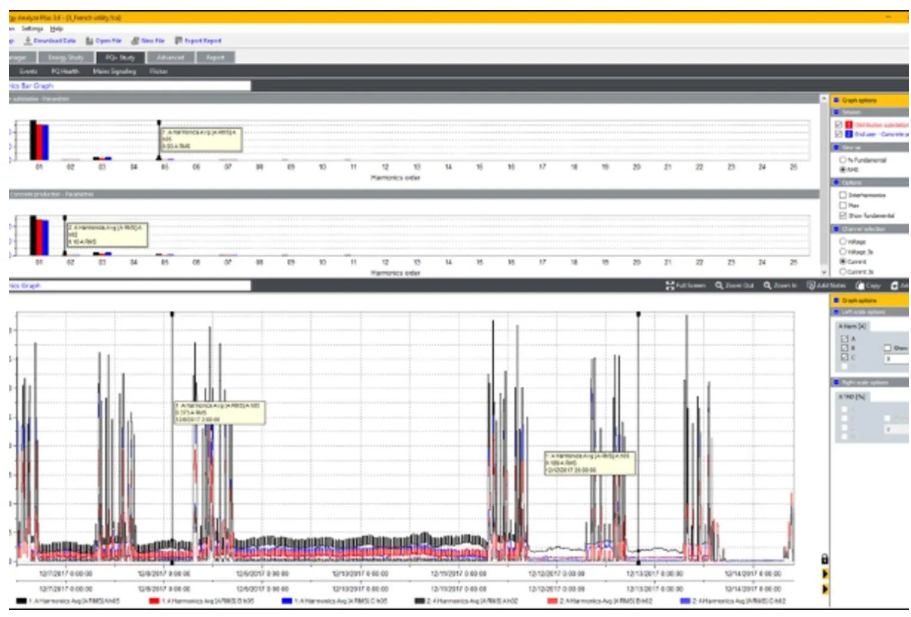The height and width of the screenshot is (617, 911).
Task: Click the upper yellow arrow beside the time axis
Action: coord(825,575)
